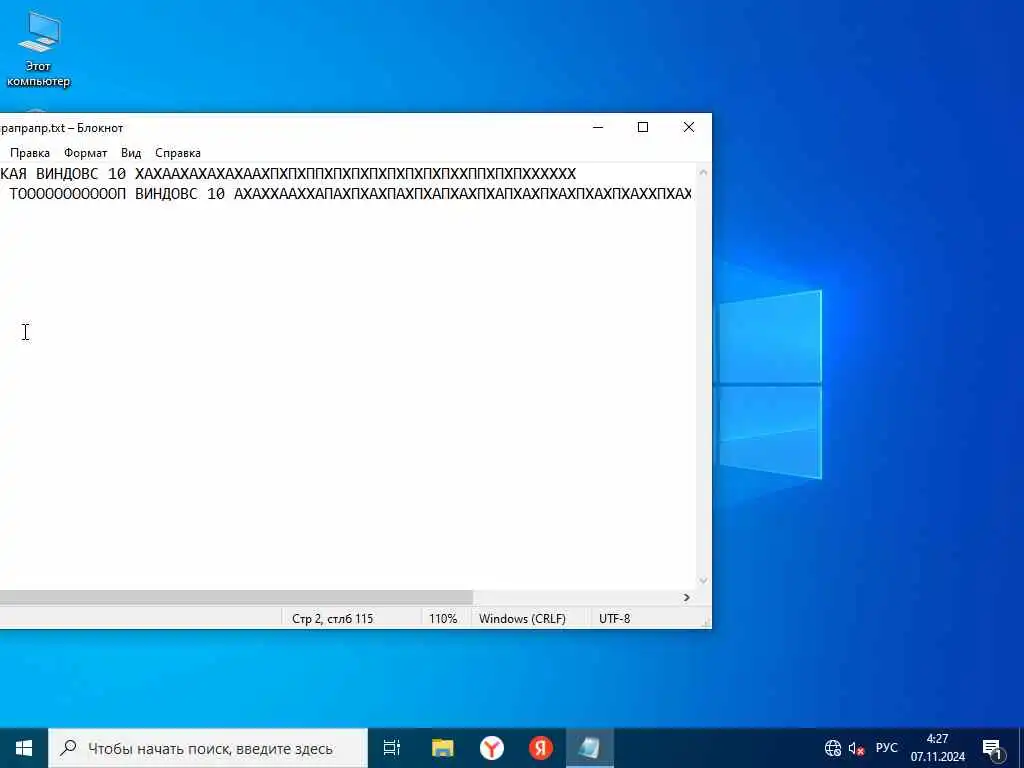
Task: Launch Yandex Browser from the taskbar
Action: [492, 748]
